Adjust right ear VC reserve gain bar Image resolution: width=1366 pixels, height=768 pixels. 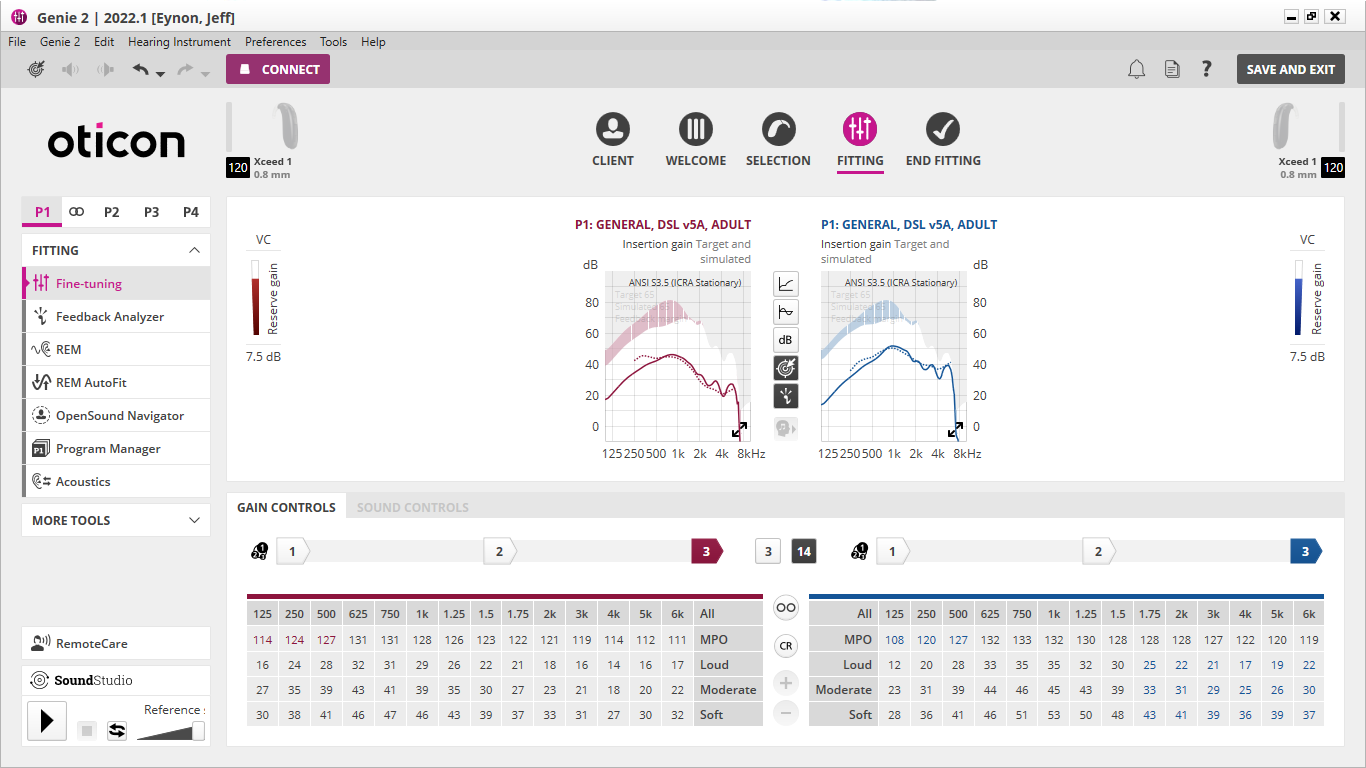(x=255, y=298)
